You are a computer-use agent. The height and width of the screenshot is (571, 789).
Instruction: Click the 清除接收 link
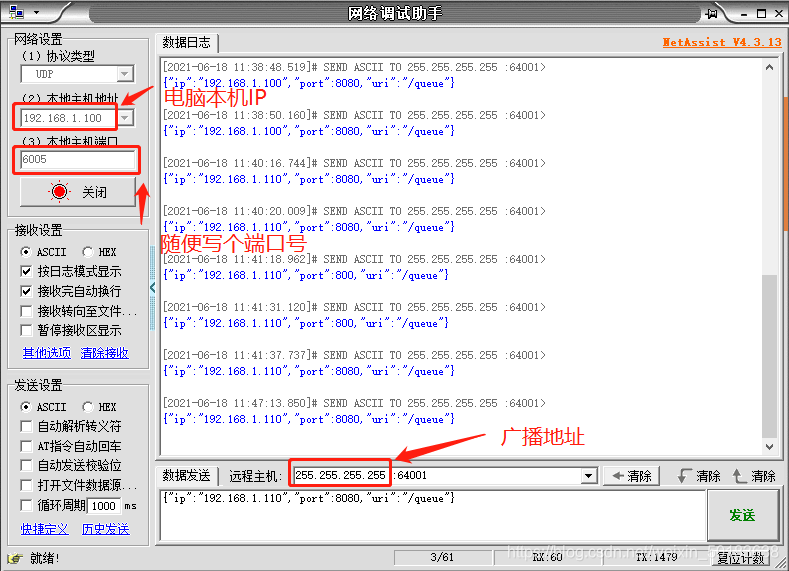click(105, 353)
